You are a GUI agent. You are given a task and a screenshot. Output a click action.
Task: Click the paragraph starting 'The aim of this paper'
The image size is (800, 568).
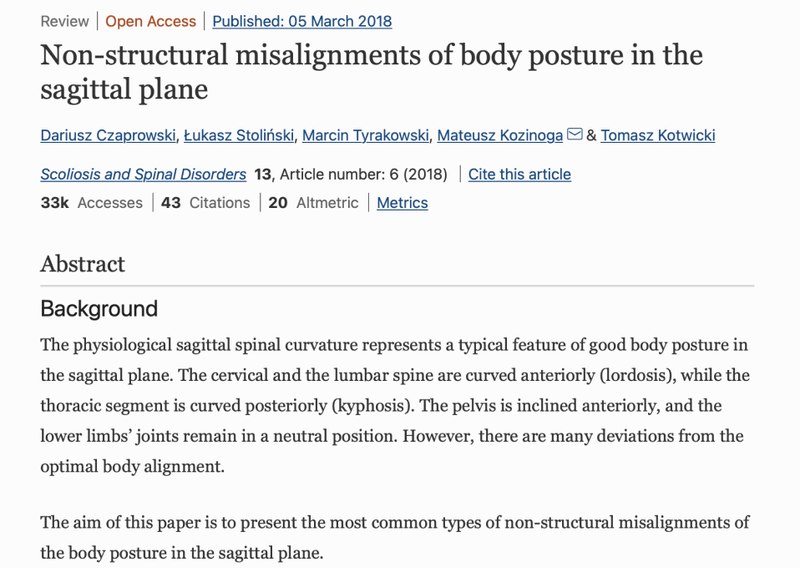pos(395,537)
